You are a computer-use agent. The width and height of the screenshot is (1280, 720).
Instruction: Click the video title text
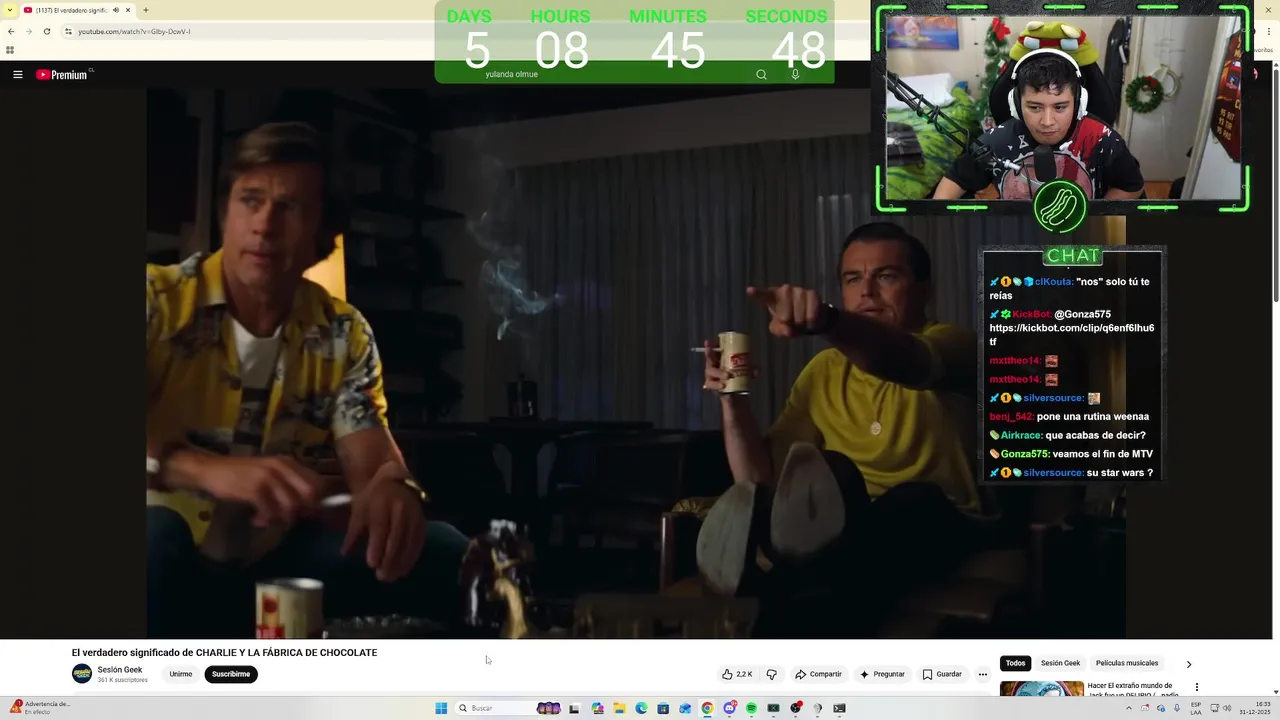coord(224,652)
